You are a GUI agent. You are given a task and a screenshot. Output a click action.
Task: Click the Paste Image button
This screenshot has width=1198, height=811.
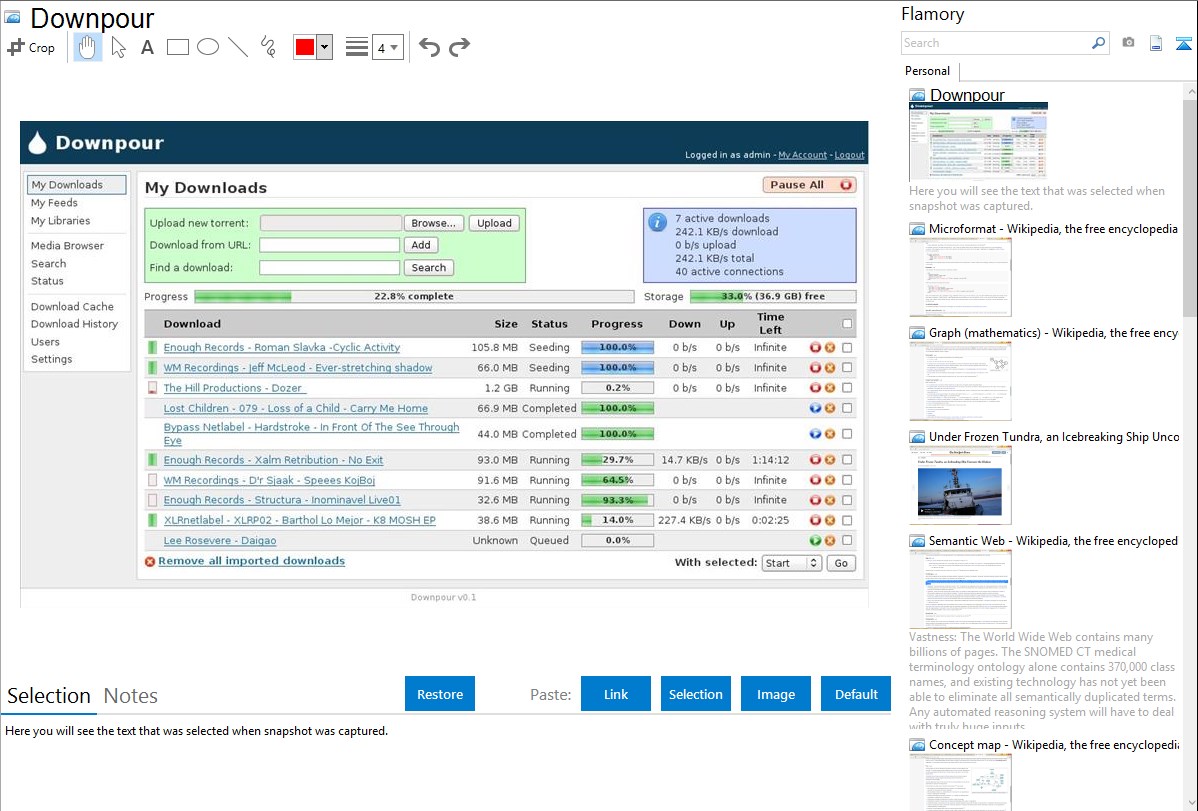click(775, 694)
